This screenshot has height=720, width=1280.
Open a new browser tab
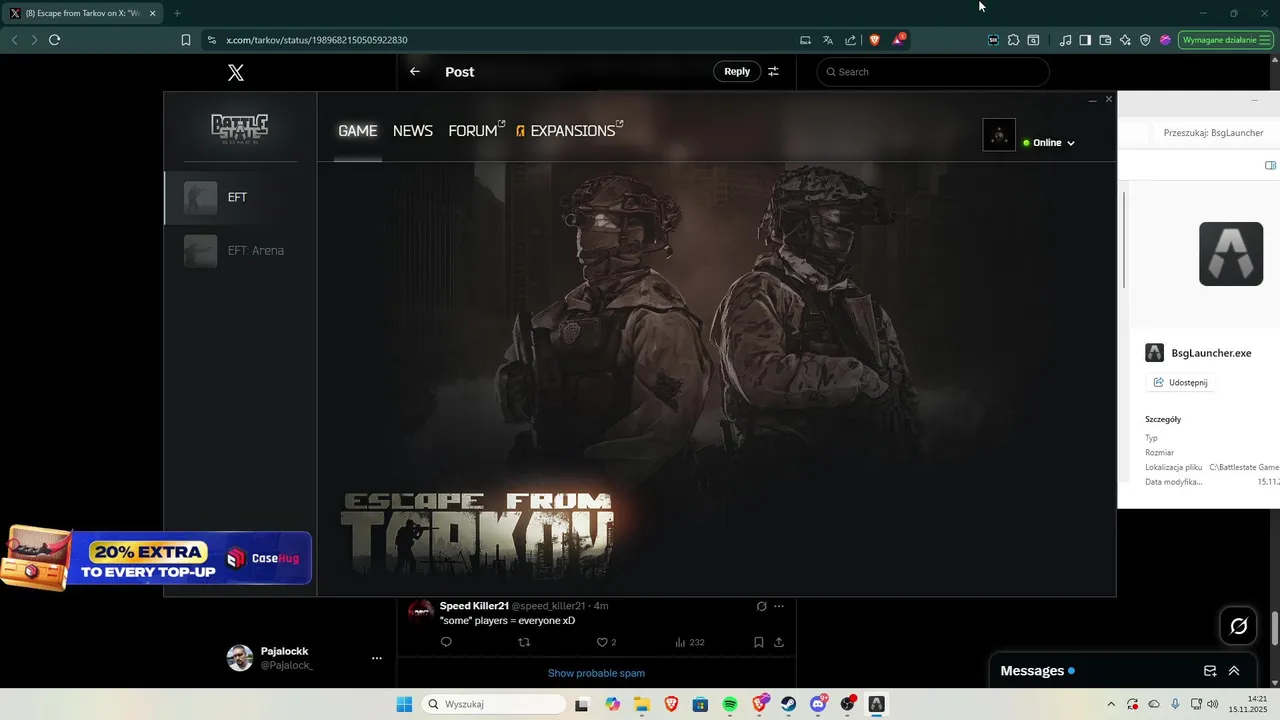tap(177, 13)
